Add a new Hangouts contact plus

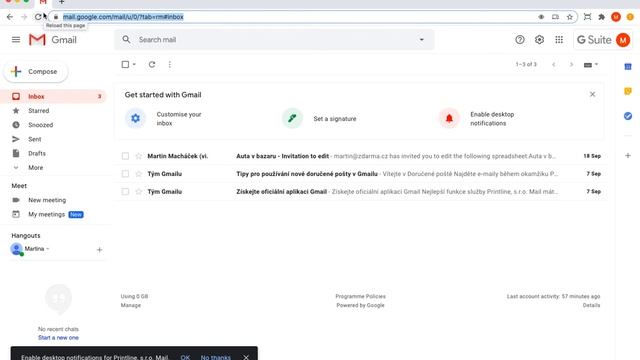[99, 249]
